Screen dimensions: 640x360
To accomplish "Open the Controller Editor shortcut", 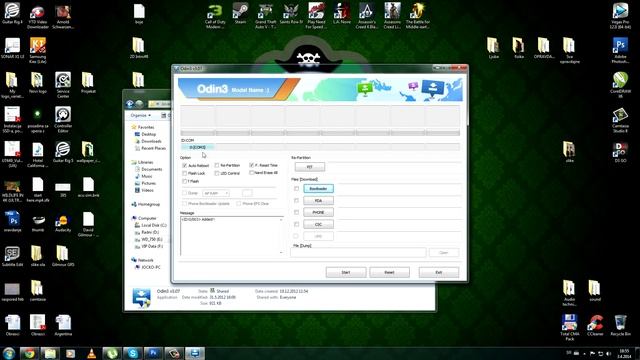I will click(x=63, y=120).
